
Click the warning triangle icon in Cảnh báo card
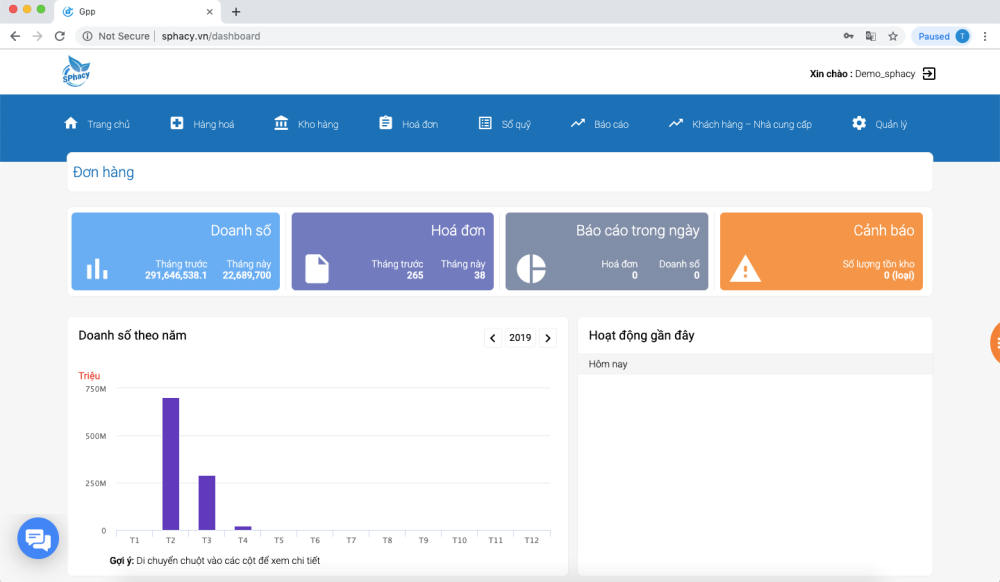click(745, 268)
